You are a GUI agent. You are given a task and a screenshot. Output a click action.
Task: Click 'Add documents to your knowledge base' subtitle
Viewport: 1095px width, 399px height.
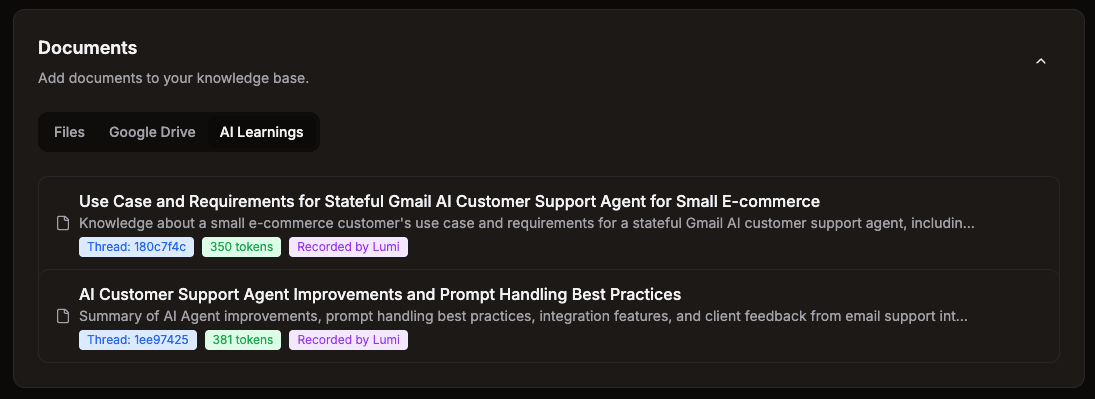pyautogui.click(x=173, y=78)
